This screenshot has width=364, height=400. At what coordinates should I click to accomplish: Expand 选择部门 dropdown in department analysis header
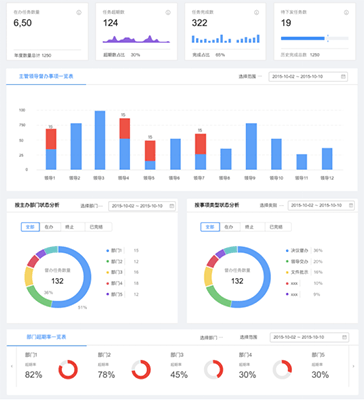pos(92,206)
